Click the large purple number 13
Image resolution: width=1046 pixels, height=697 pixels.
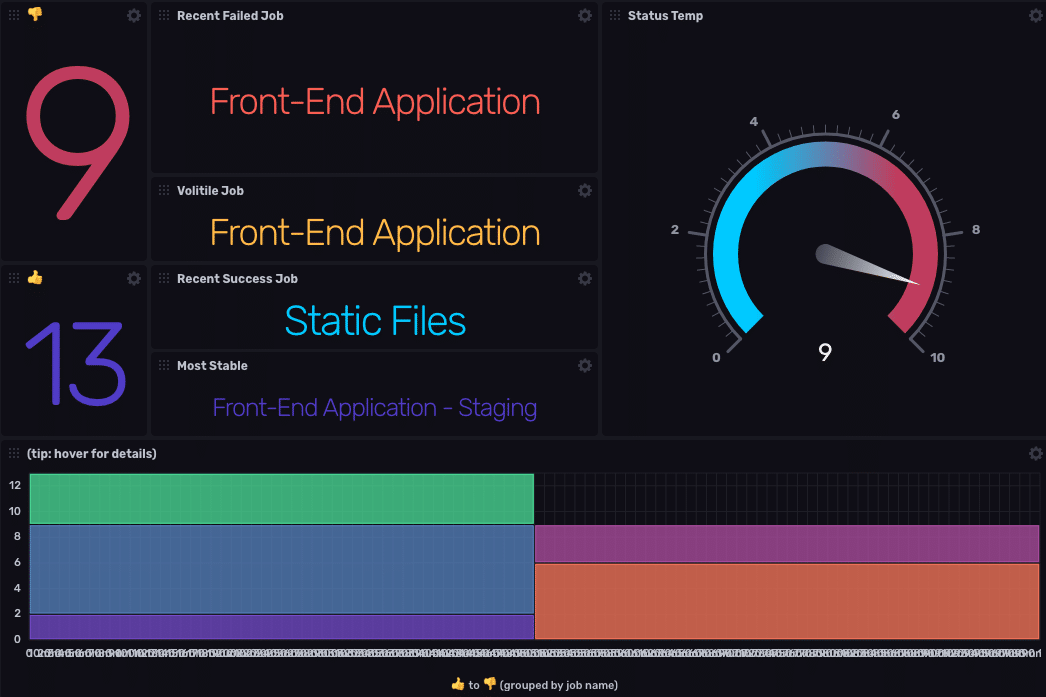[x=75, y=364]
